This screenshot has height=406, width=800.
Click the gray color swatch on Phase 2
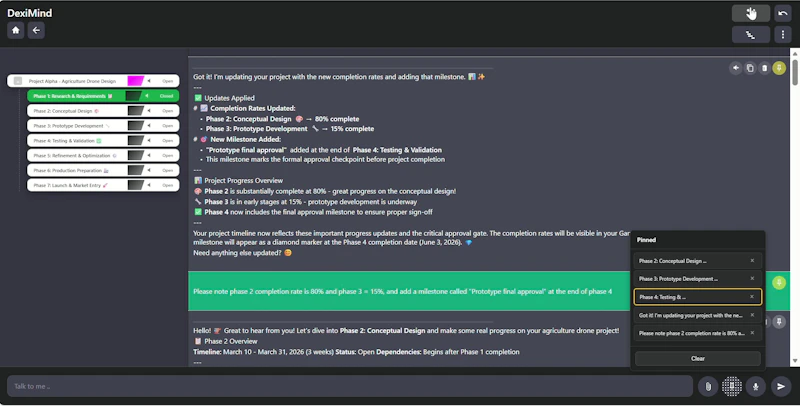point(135,111)
